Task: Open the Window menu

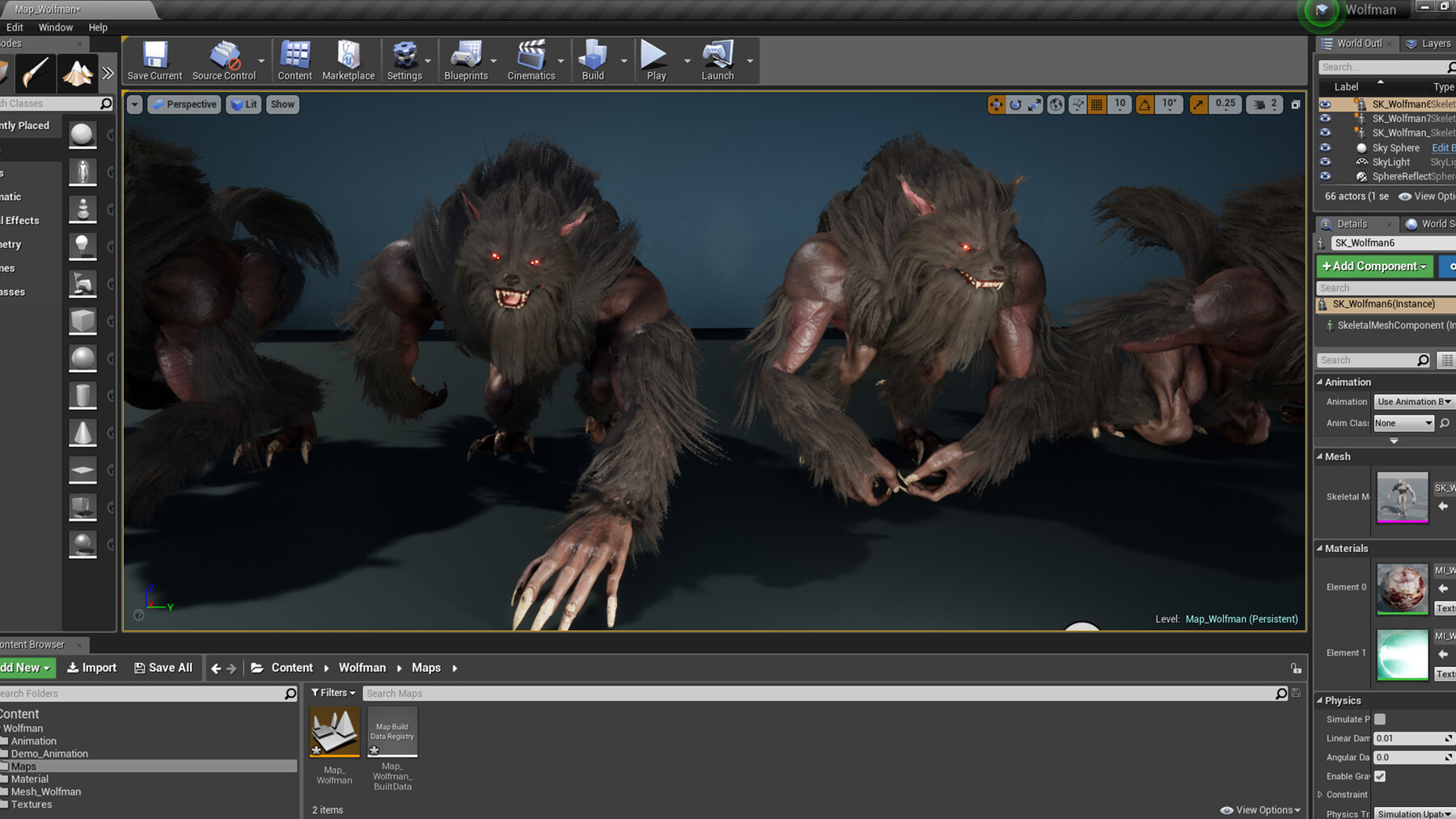Action: [56, 27]
